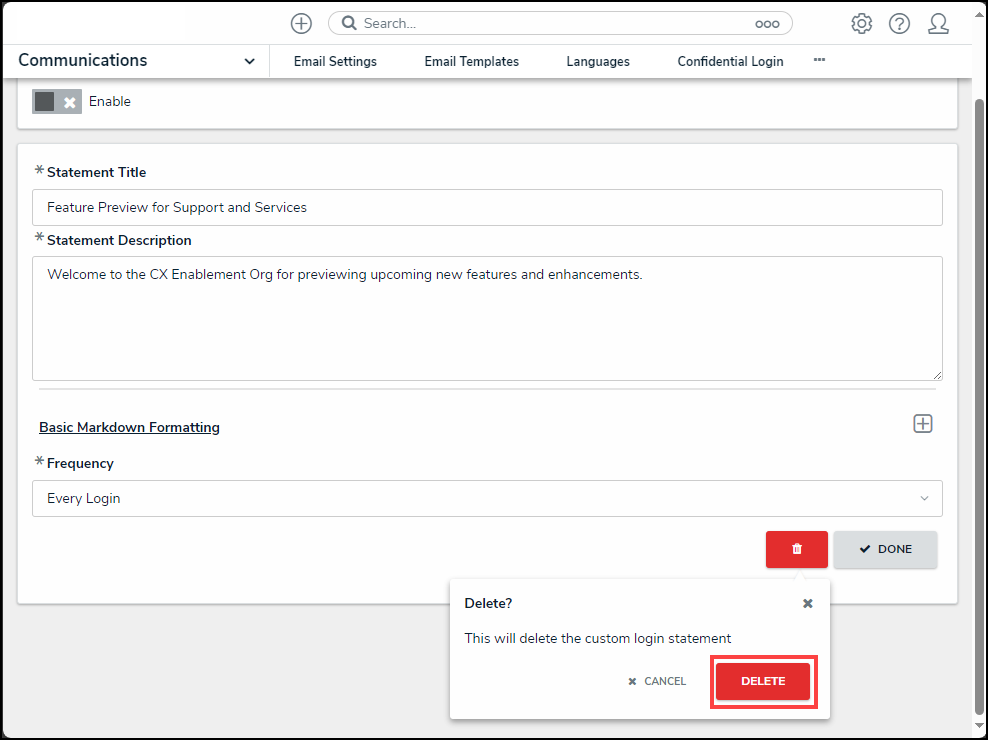Open the Frequency dropdown
This screenshot has width=988, height=740.
pyautogui.click(x=487, y=498)
